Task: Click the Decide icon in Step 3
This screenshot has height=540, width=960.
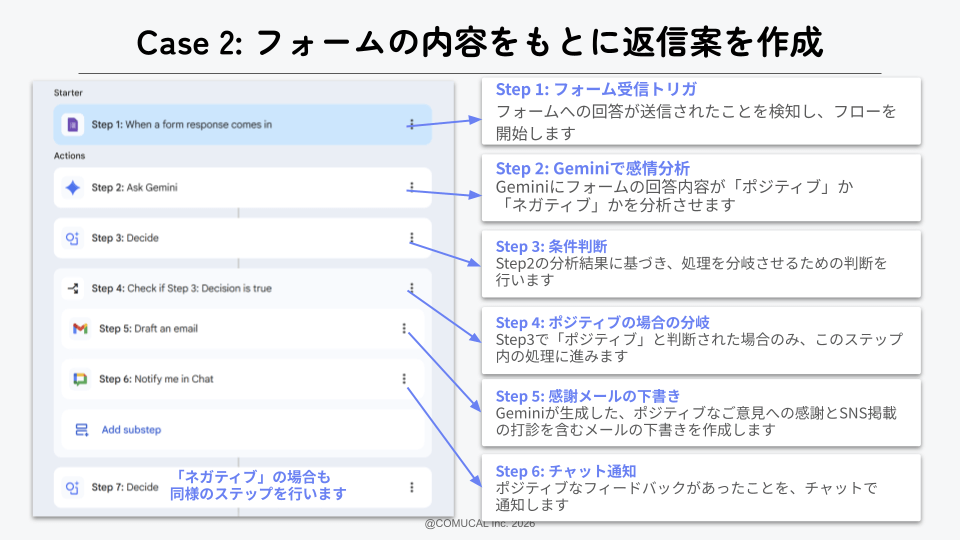Action: 72,238
